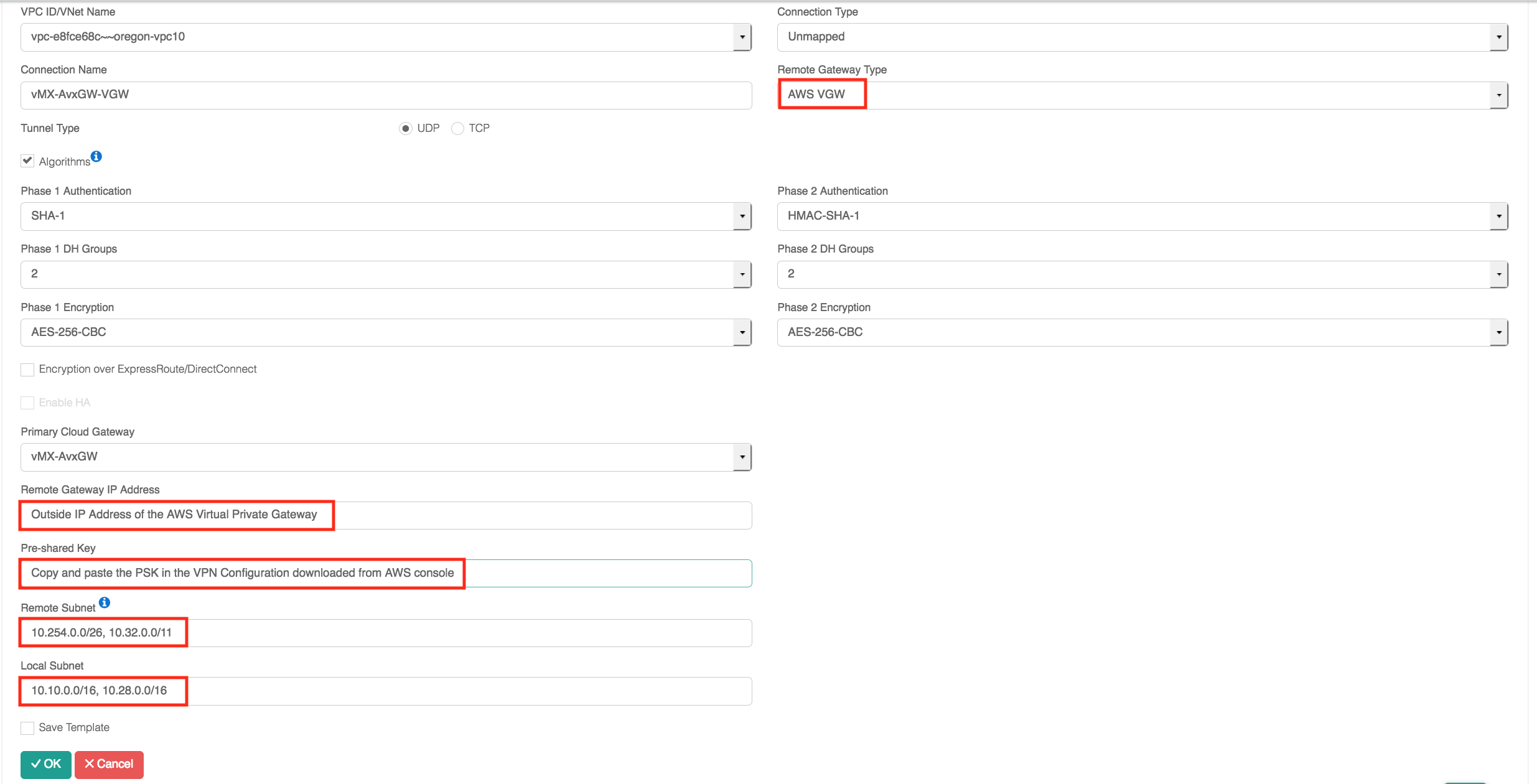Image resolution: width=1537 pixels, height=784 pixels.
Task: Open the VPC ID/VNet Name dropdown
Action: coord(742,37)
